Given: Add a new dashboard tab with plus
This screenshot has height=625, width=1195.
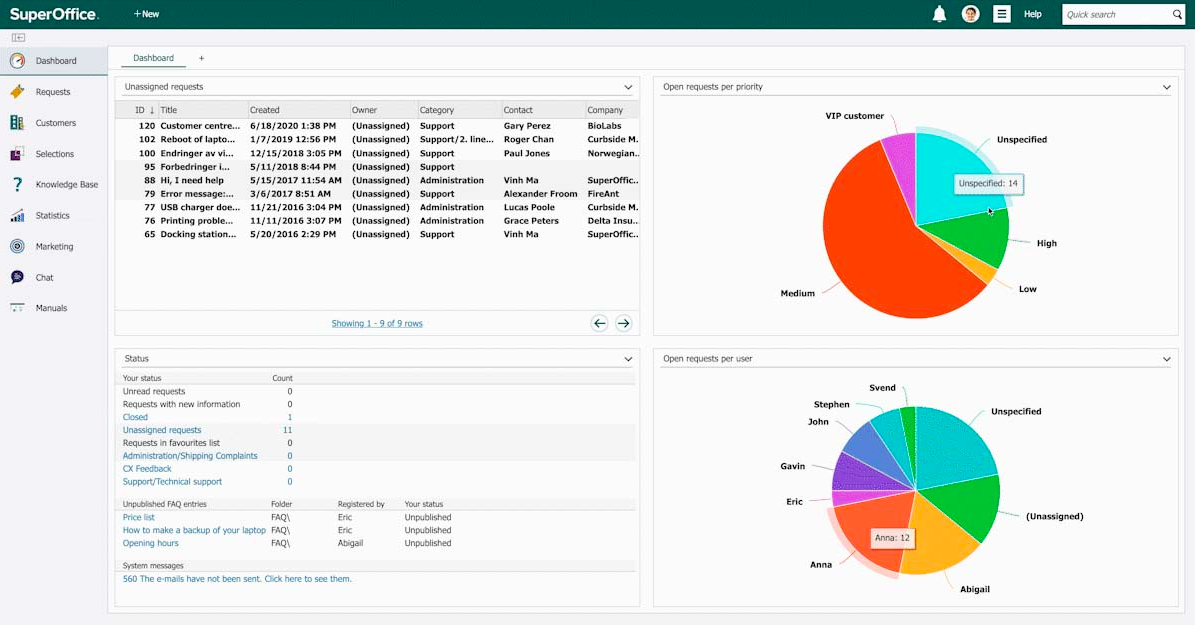Looking at the screenshot, I should 201,58.
